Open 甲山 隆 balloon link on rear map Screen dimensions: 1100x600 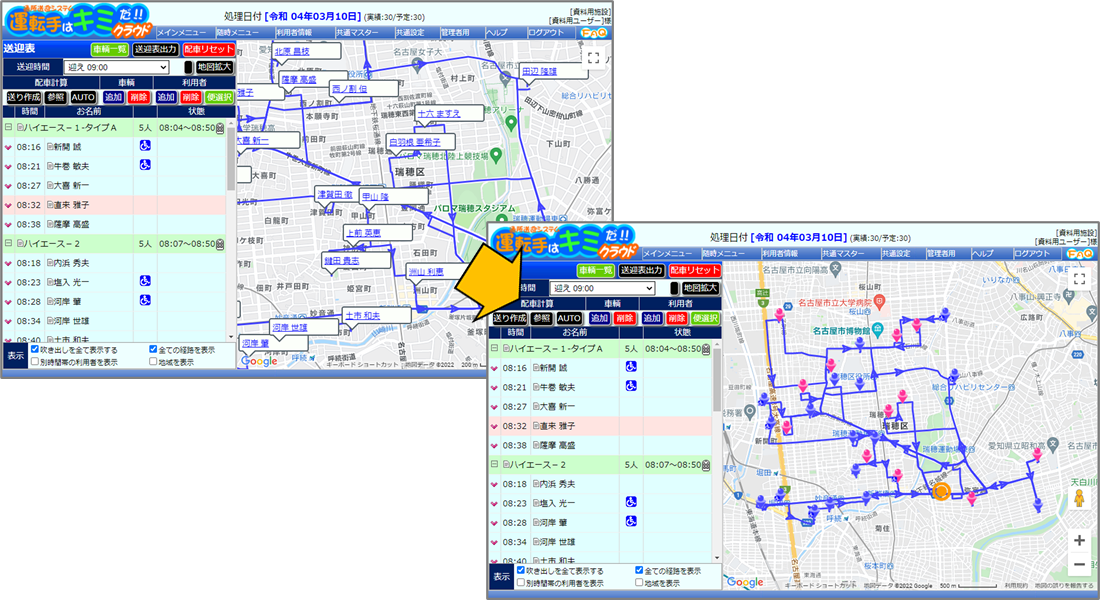tap(375, 197)
